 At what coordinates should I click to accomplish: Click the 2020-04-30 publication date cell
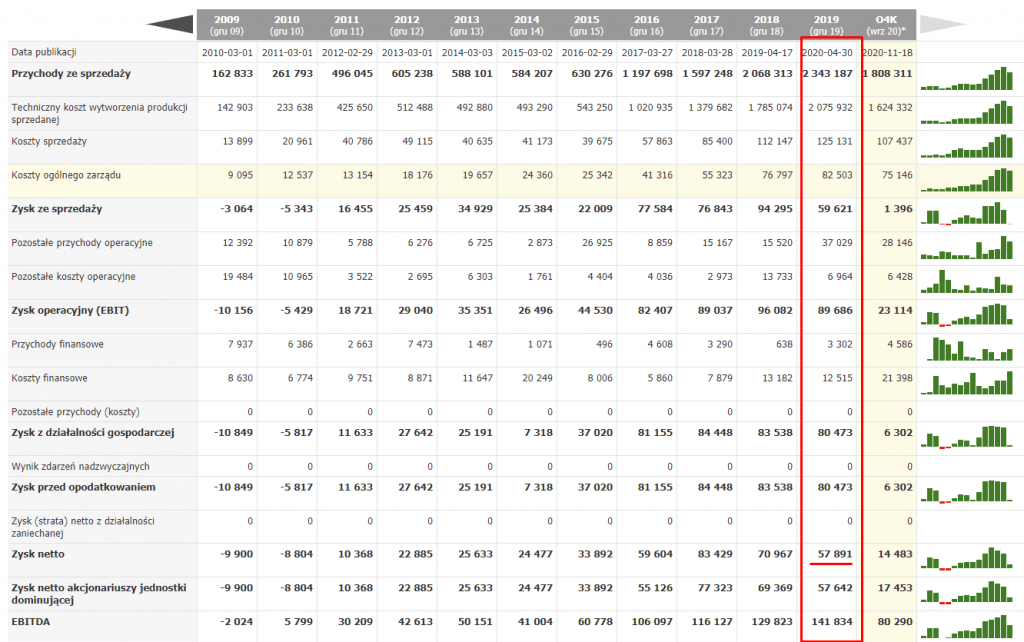click(829, 52)
